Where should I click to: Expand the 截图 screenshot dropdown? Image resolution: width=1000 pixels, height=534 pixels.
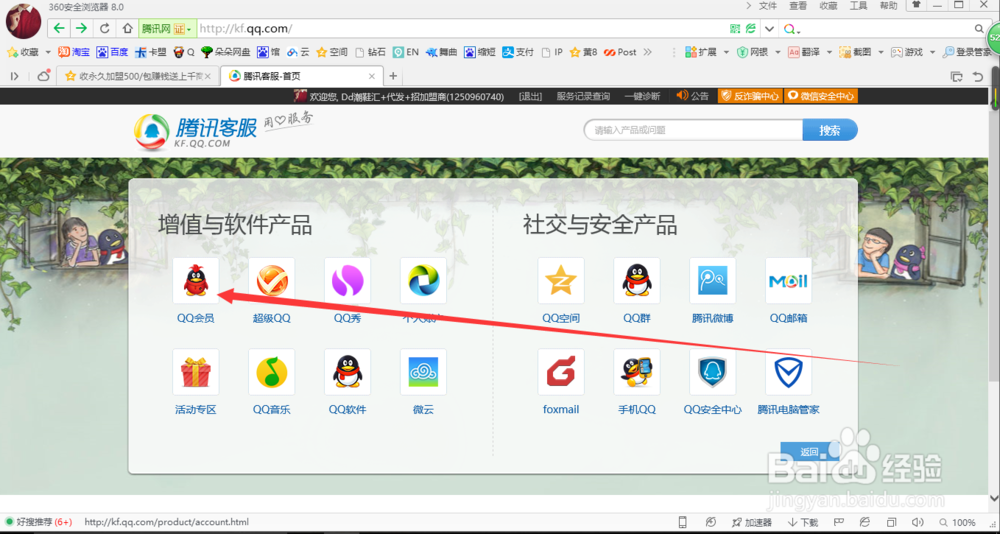point(881,52)
